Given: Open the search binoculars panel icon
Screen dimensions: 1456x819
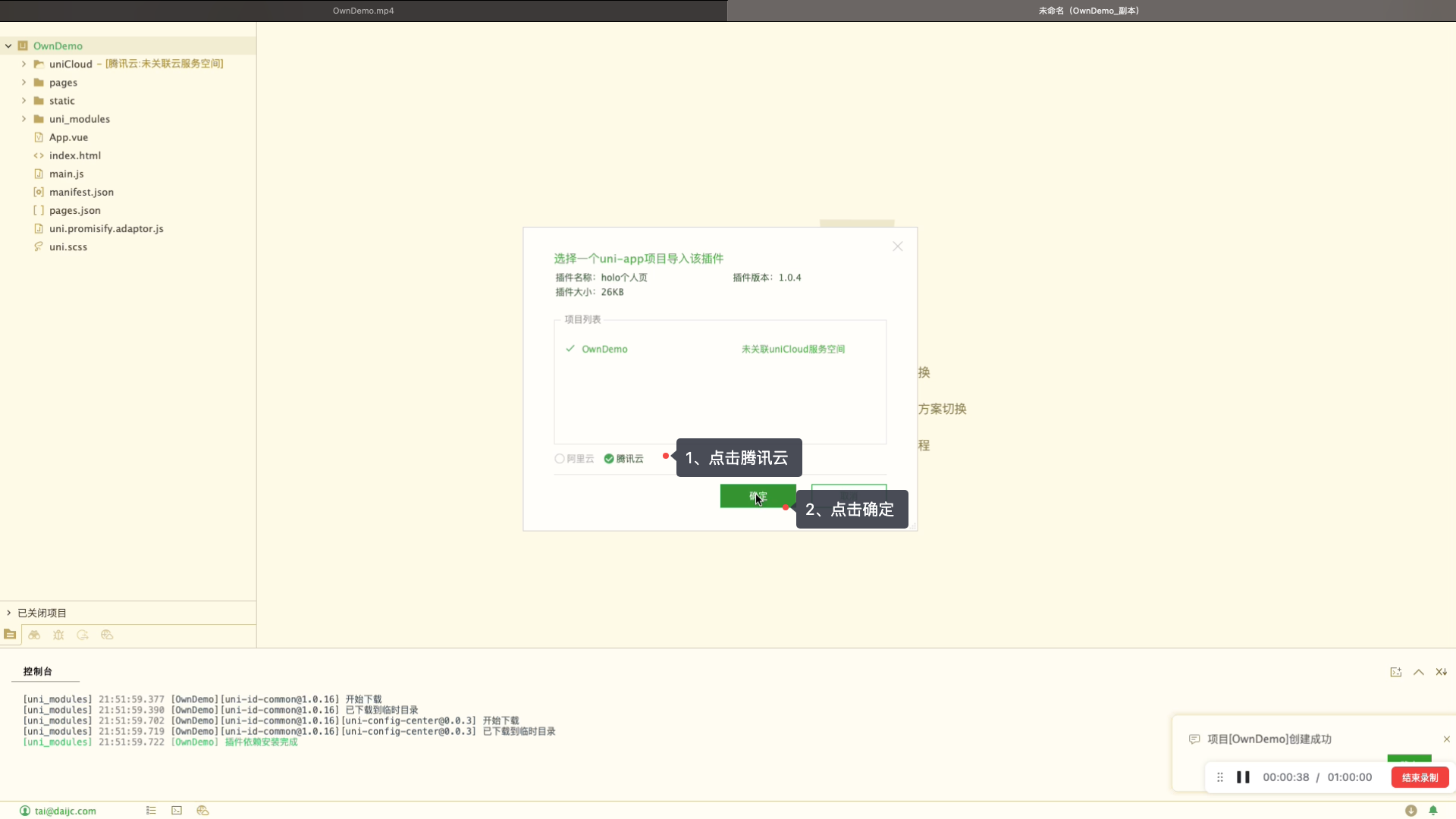Looking at the screenshot, I should coord(34,635).
